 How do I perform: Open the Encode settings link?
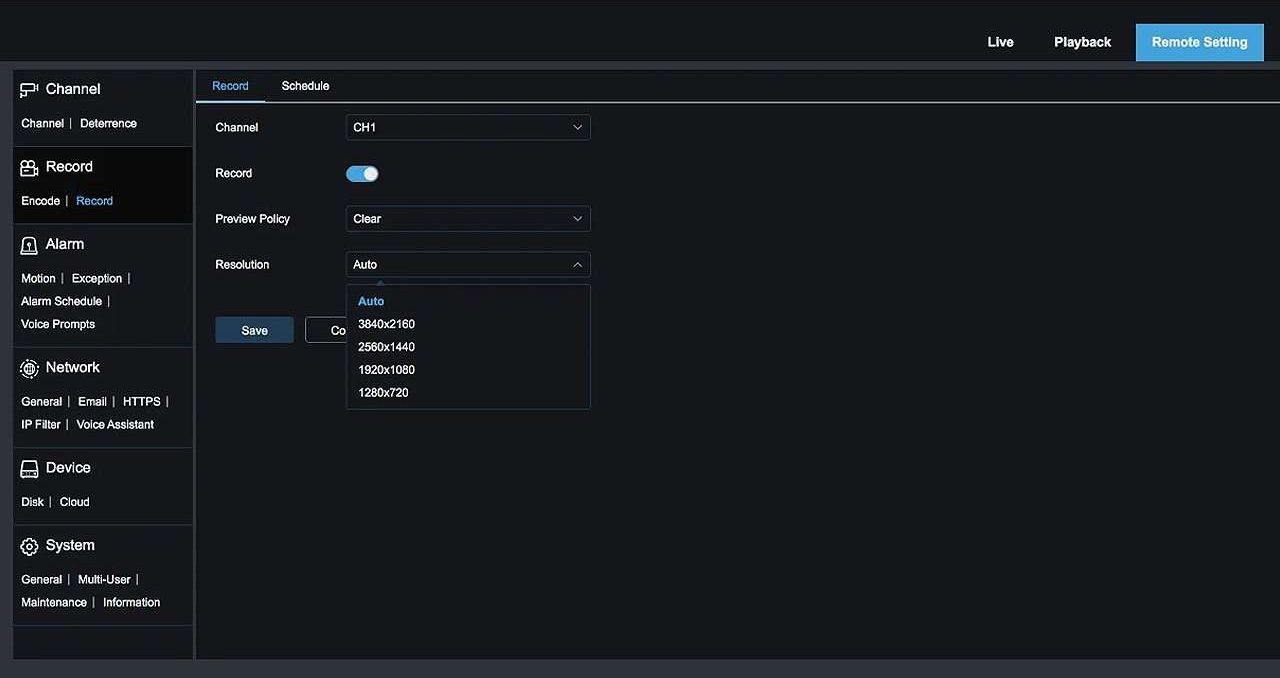pos(41,201)
